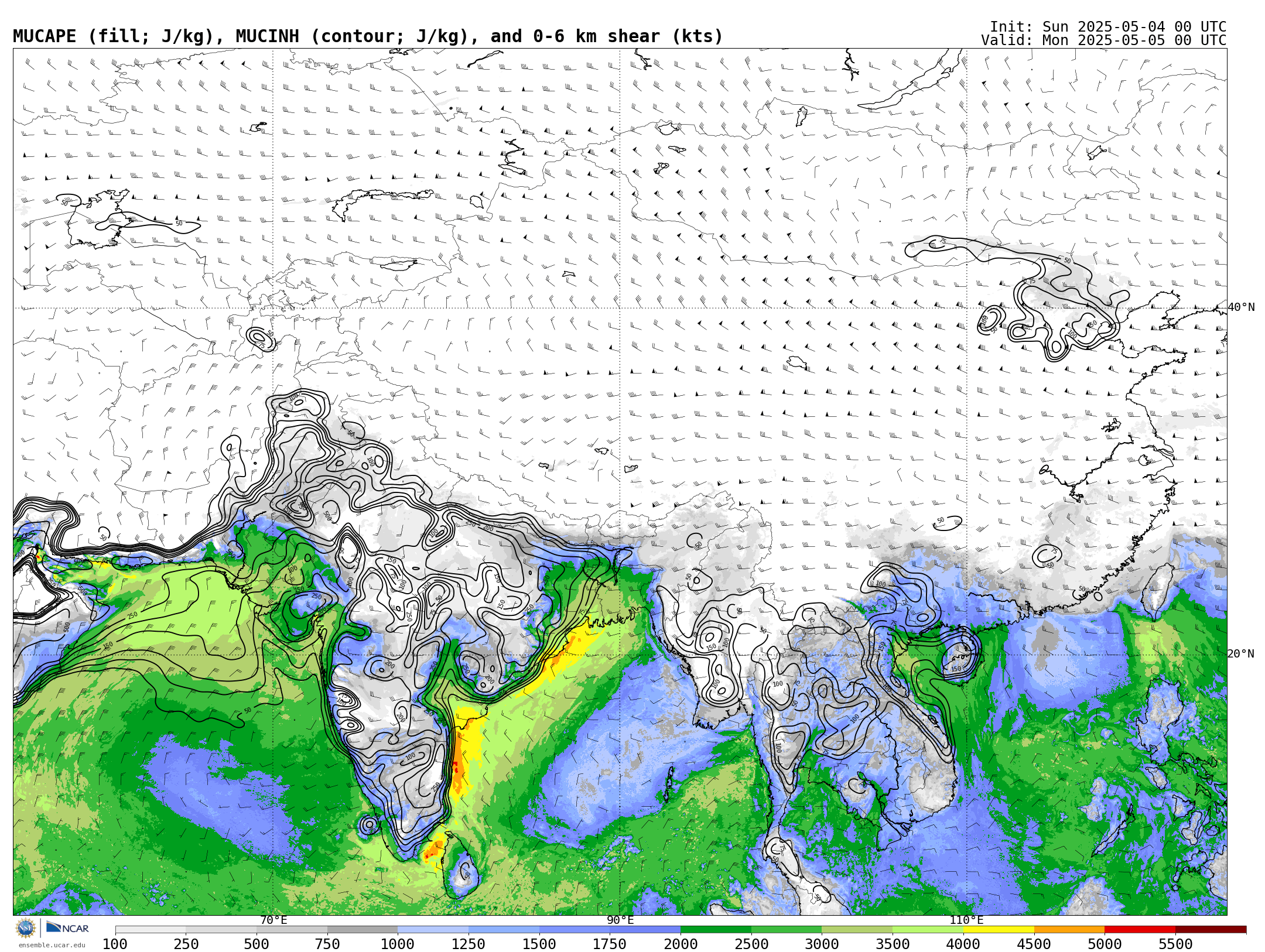
Task: Click the 2500 label under the color scale
Action: [751, 944]
